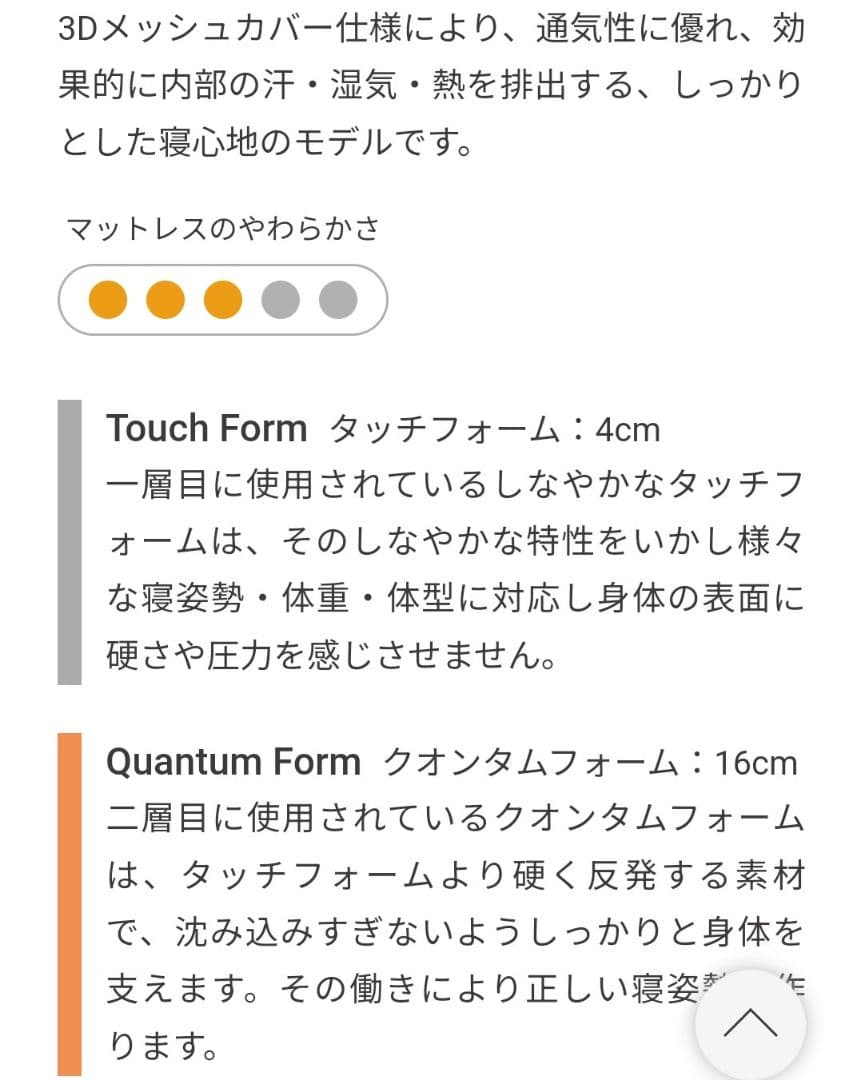Click the 二層目に使用されている description line
The width and height of the screenshot is (863, 1080).
[x=455, y=819]
